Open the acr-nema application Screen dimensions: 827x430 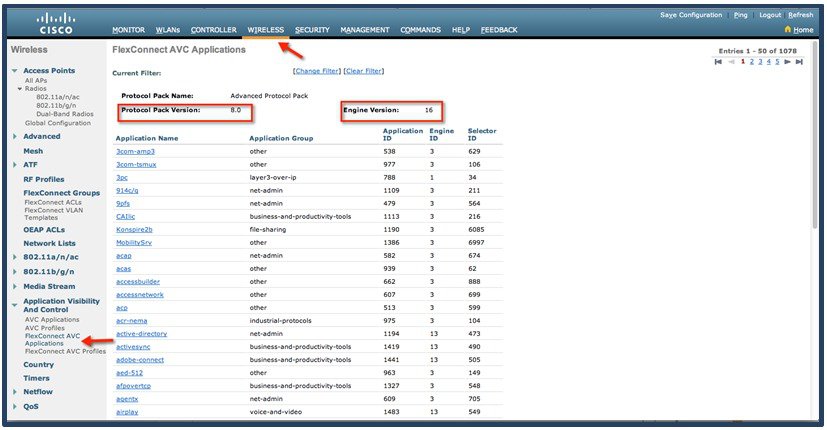tap(131, 321)
